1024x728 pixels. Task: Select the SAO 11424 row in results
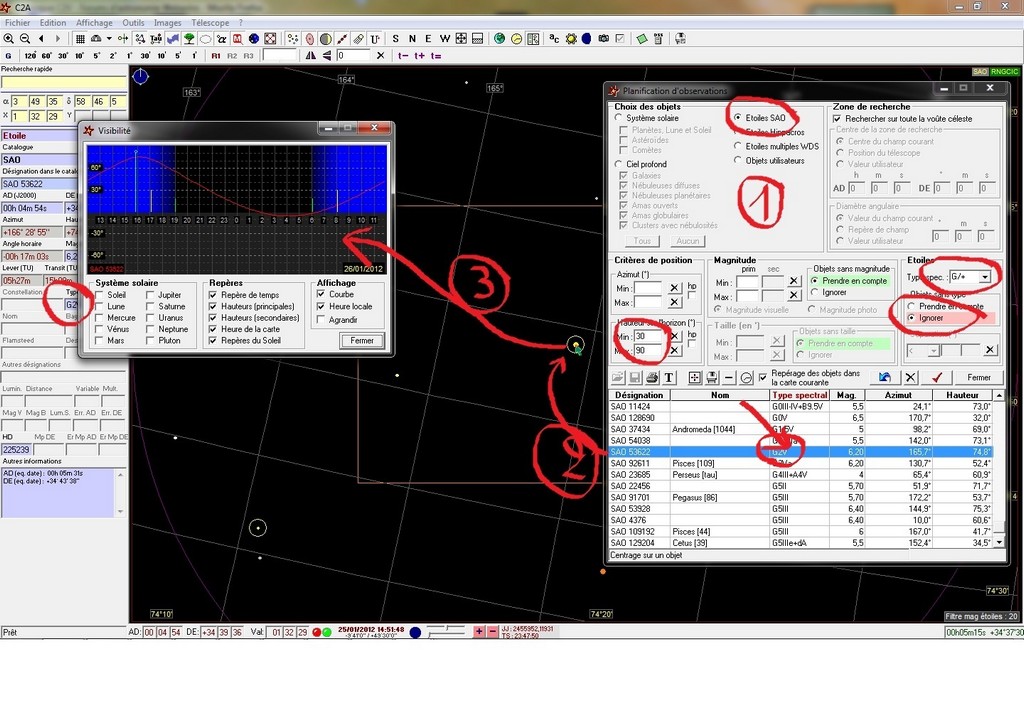801,407
